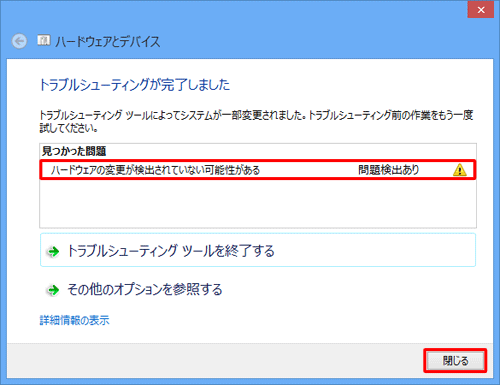Click the back arrow button

tap(19, 41)
